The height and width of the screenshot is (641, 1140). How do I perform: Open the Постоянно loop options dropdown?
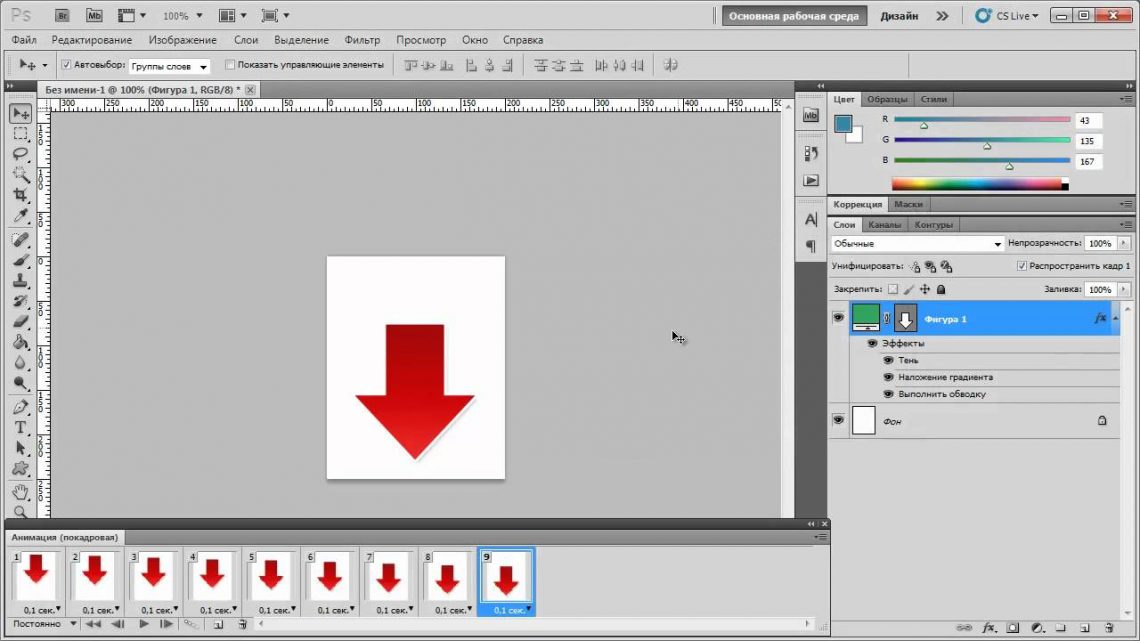(44, 624)
